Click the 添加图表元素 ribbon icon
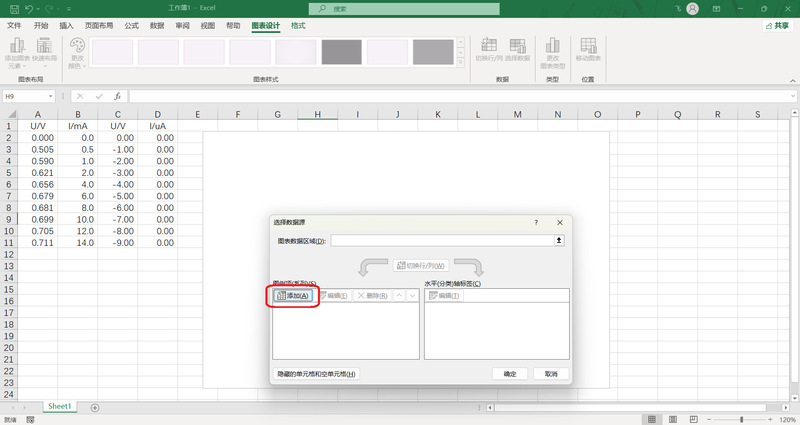 17,53
